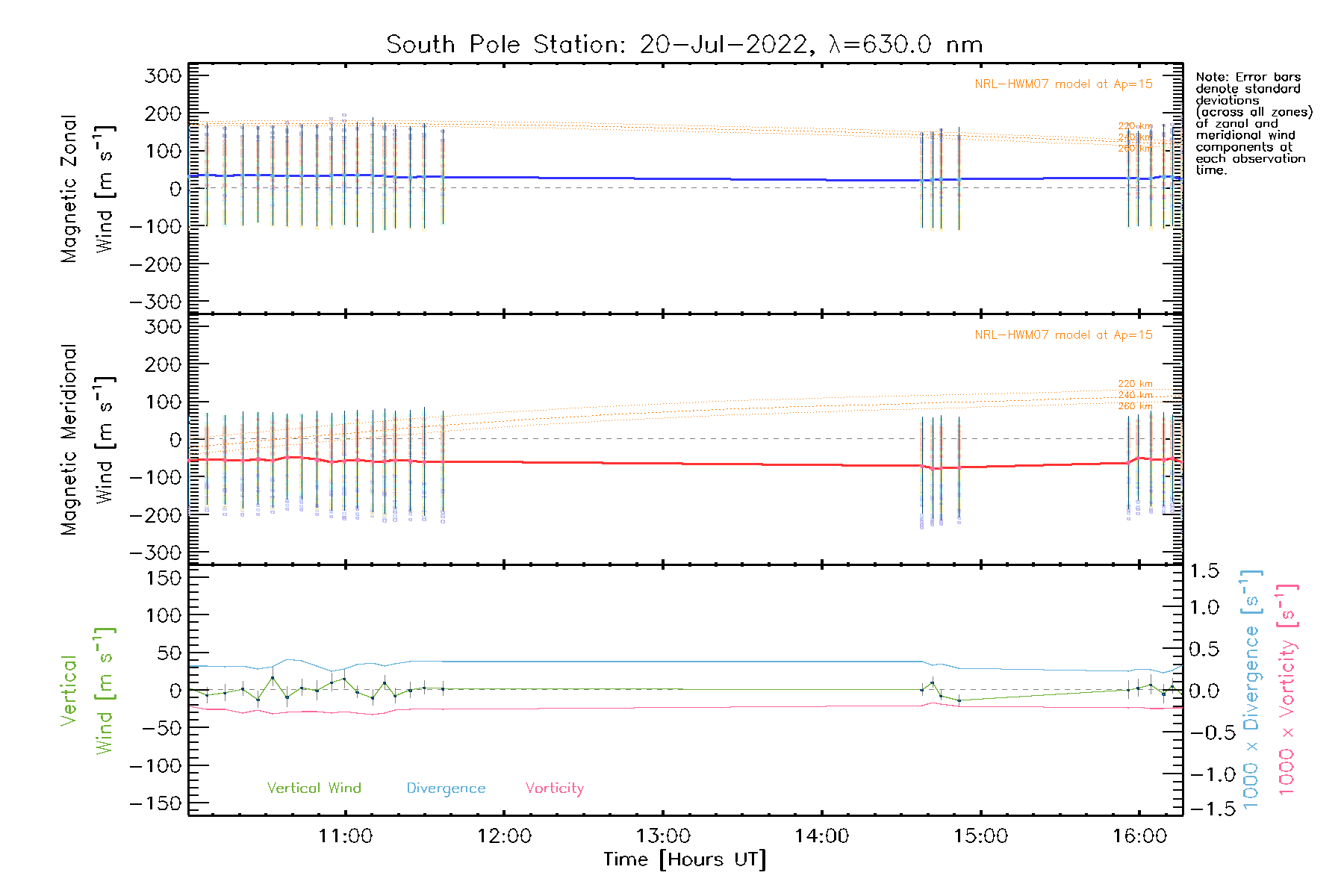Click the Magnetic Meridional Wind axis label
Viewport: 1344px width, 896px height.
point(86,440)
